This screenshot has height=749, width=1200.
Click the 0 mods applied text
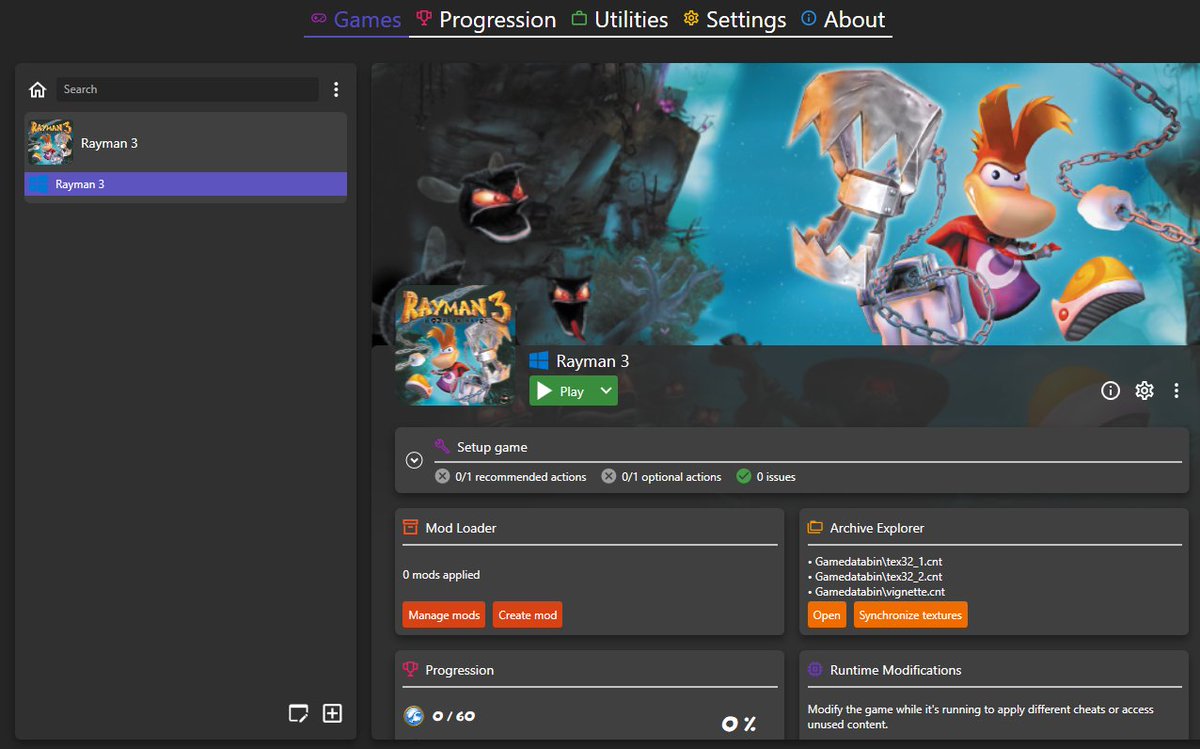[441, 575]
